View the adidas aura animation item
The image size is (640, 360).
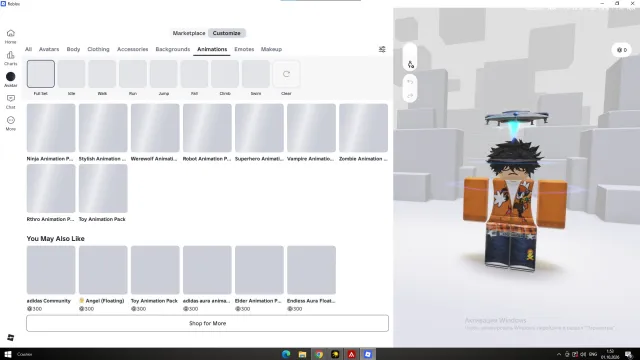(x=207, y=270)
